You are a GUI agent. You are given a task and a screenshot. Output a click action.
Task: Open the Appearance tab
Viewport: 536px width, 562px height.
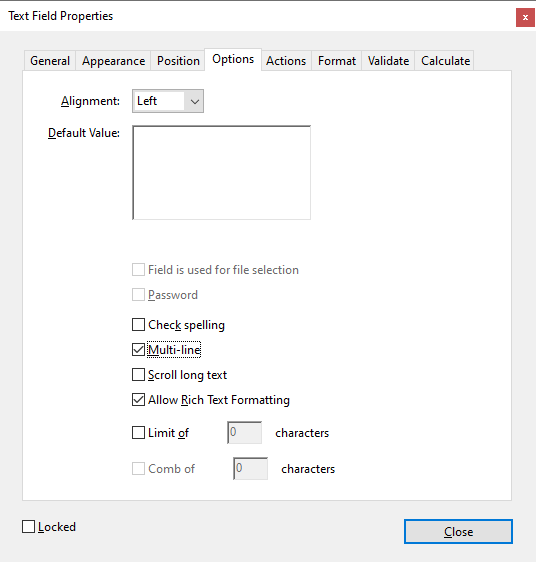pos(113,61)
